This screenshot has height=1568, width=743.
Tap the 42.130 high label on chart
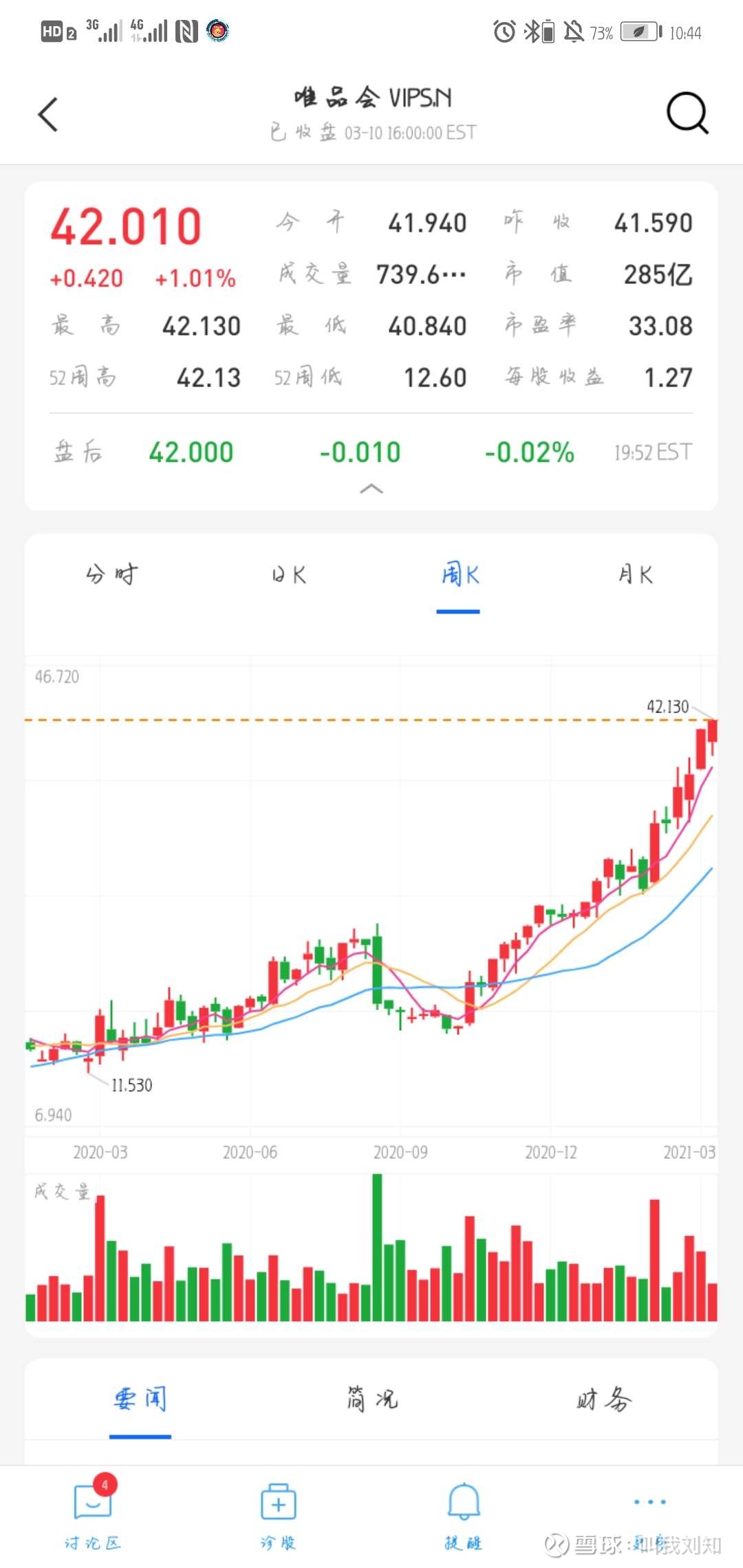point(667,706)
